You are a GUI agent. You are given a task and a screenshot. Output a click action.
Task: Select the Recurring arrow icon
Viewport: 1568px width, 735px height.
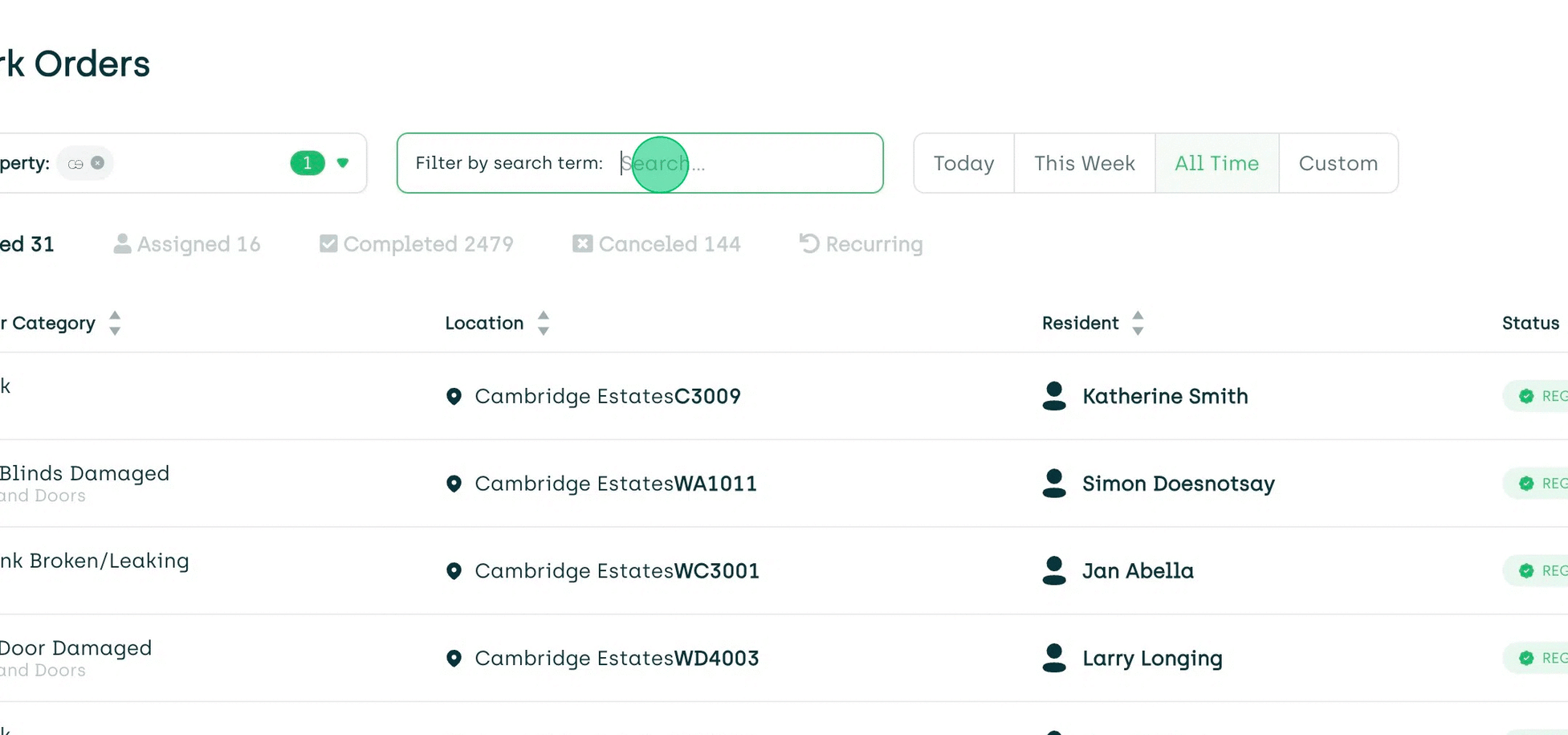click(x=808, y=243)
